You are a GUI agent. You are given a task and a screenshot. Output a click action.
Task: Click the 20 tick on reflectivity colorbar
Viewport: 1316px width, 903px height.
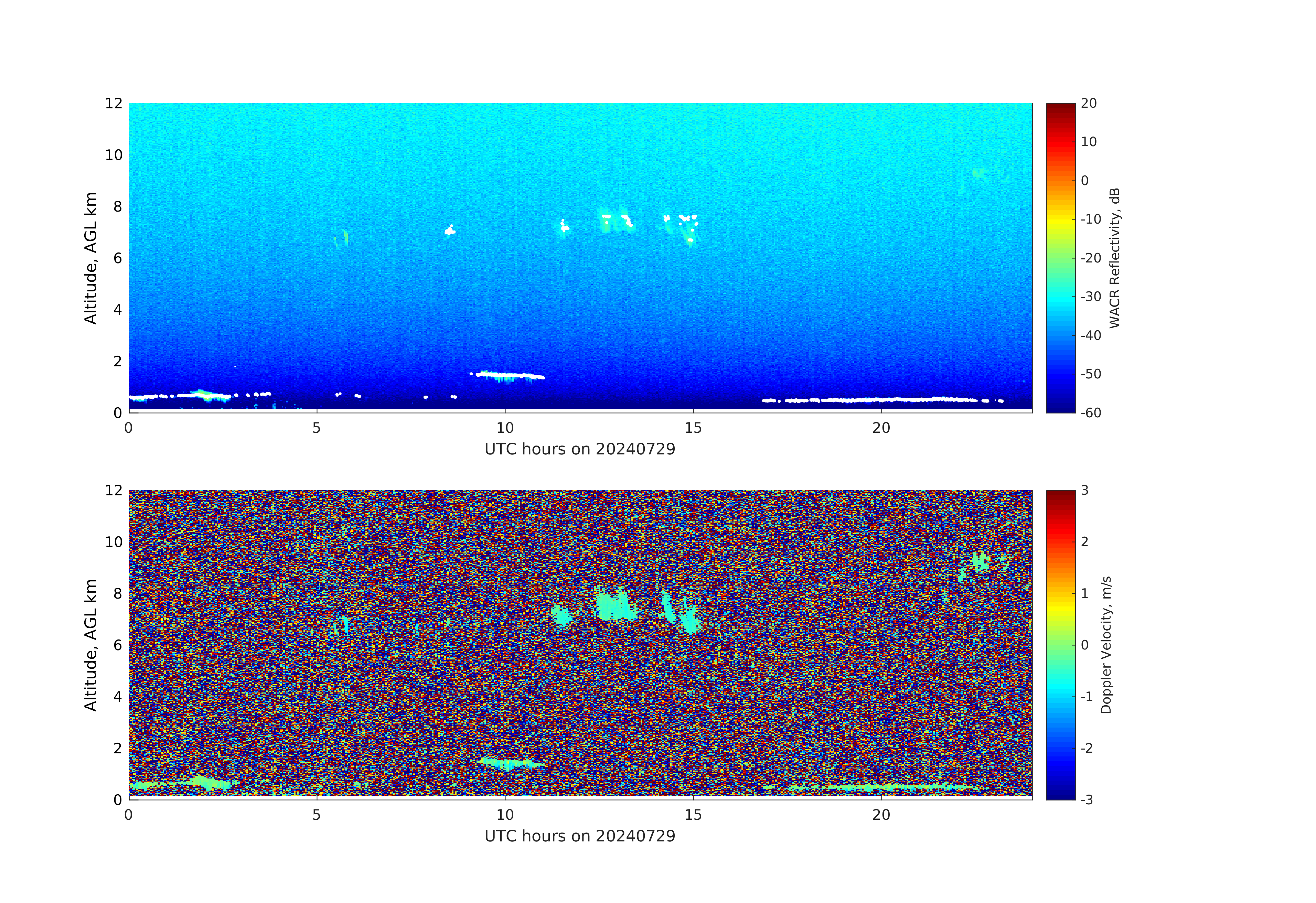(x=1088, y=104)
